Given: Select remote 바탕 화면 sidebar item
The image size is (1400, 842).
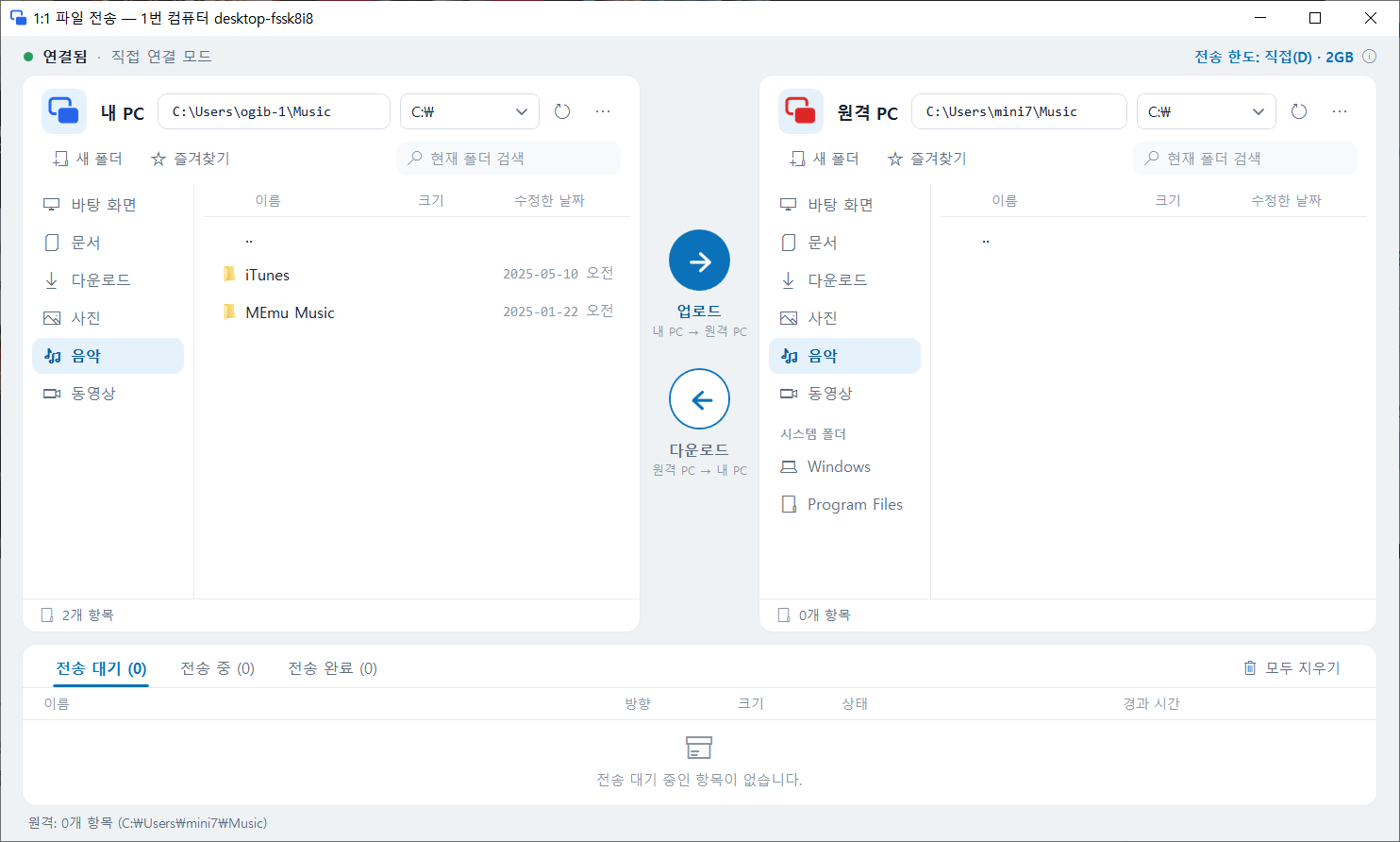Looking at the screenshot, I should (x=845, y=205).
